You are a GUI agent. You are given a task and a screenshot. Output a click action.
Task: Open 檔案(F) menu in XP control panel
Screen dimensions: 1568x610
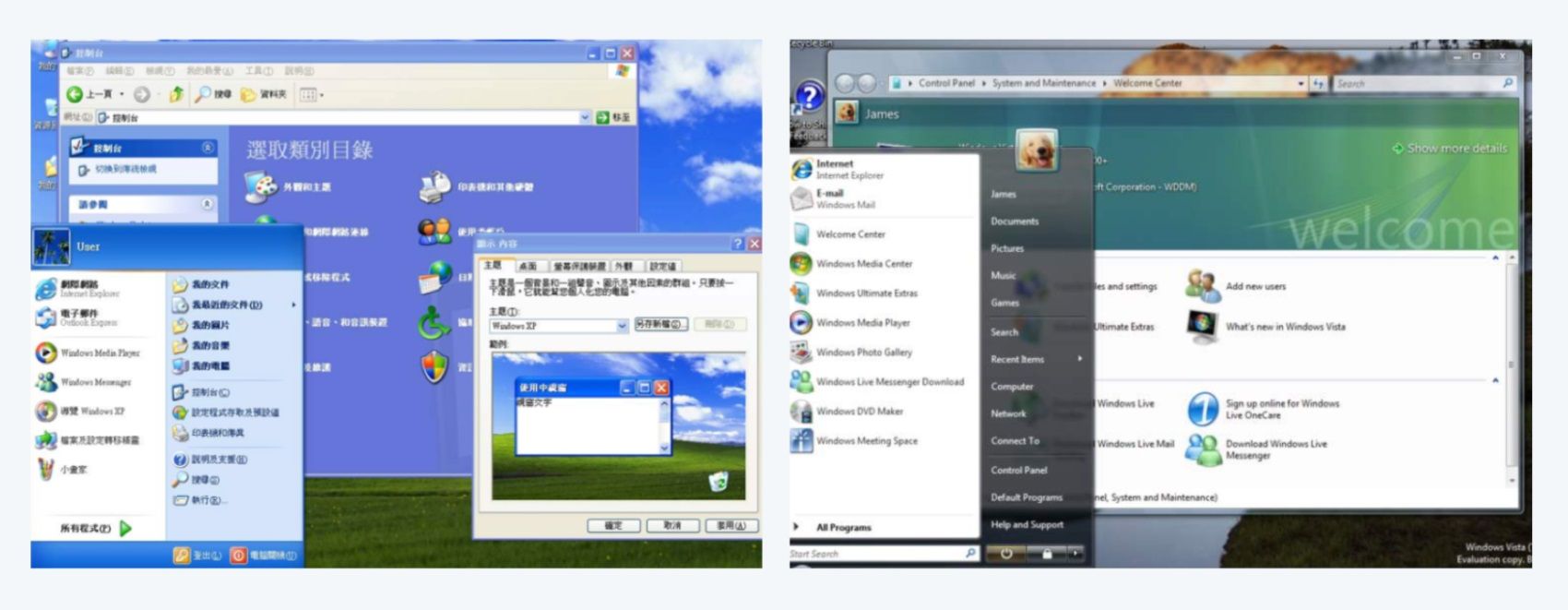80,71
